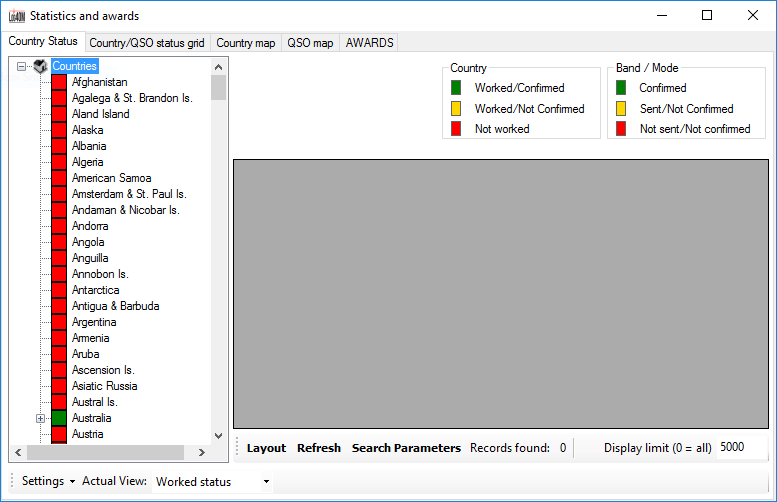Viewport: 777px width, 502px height.
Task: Open the Settings dropdown menu
Action: pyautogui.click(x=48, y=481)
